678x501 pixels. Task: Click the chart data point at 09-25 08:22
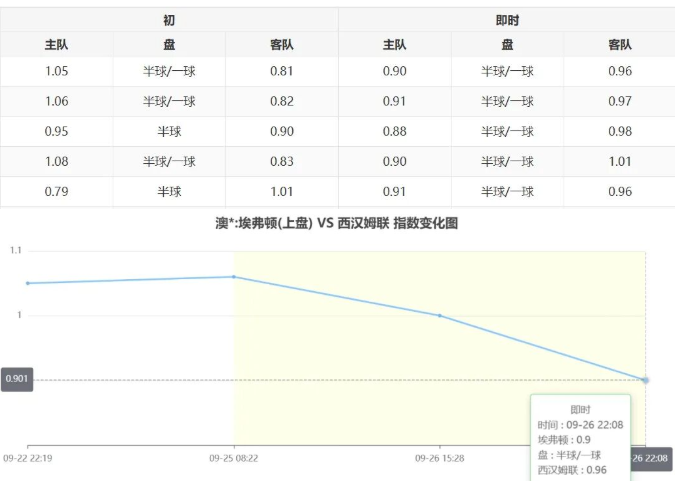click(x=234, y=277)
